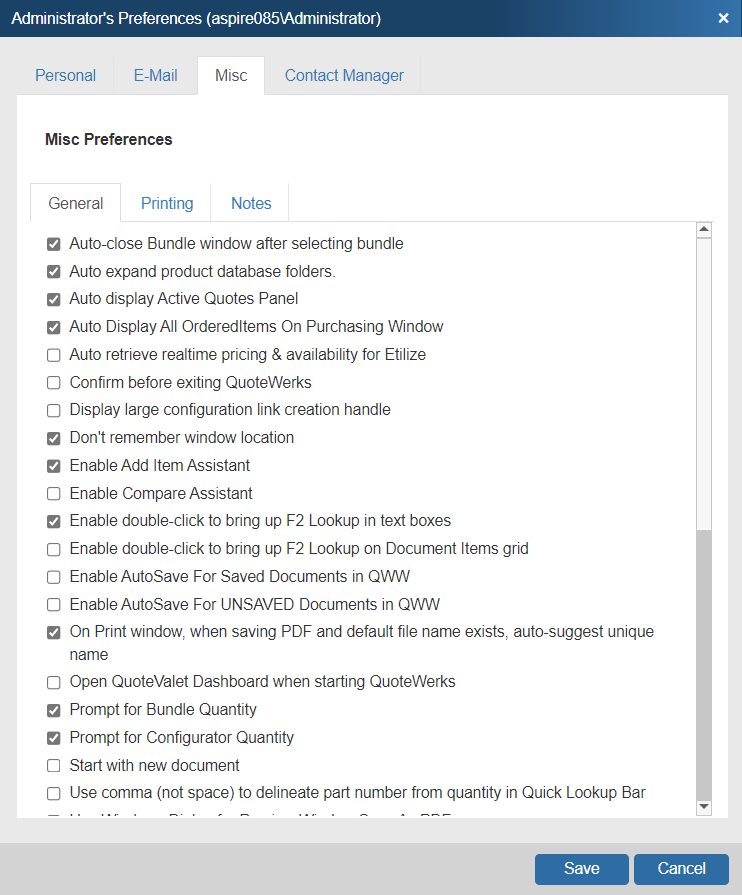Uncheck Auto-close Bundle window after selecting bundle
Viewport: 742px width, 895px height.
click(54, 243)
